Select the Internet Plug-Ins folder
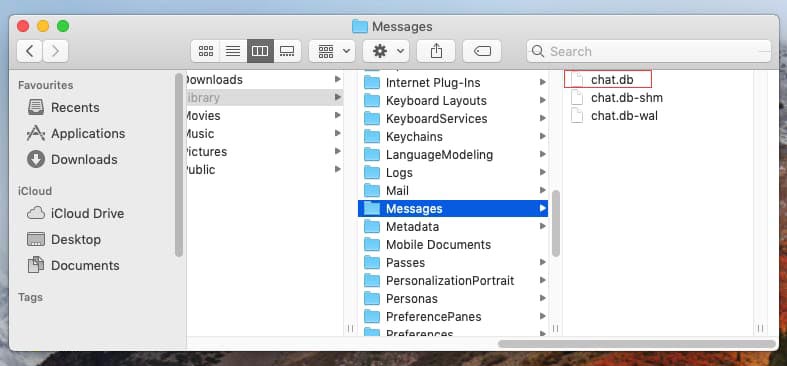The image size is (787, 366). click(x=453, y=83)
